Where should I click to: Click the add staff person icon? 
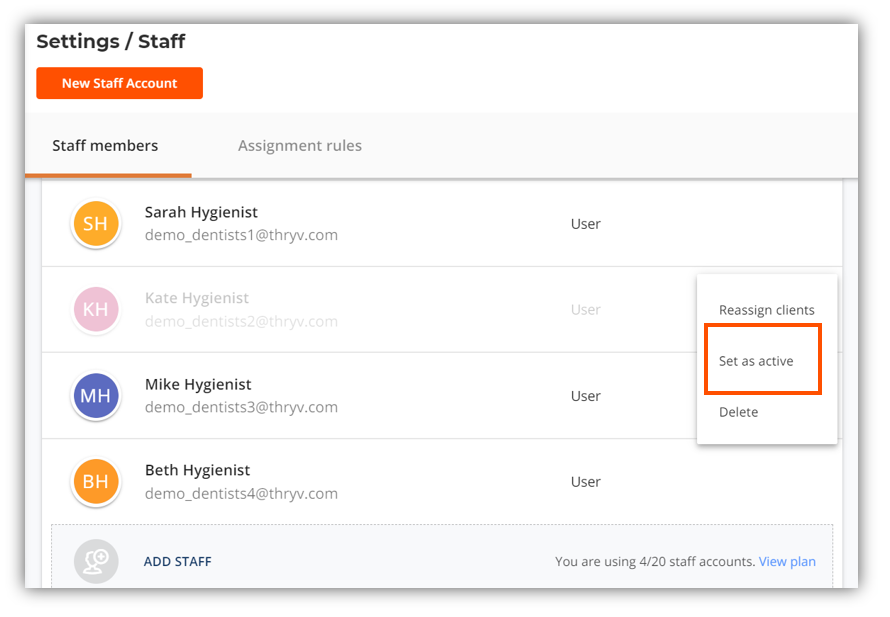(96, 562)
